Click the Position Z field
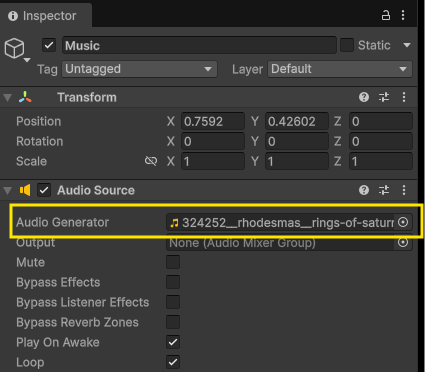Viewport: 425px width, 372px height. 381,121
